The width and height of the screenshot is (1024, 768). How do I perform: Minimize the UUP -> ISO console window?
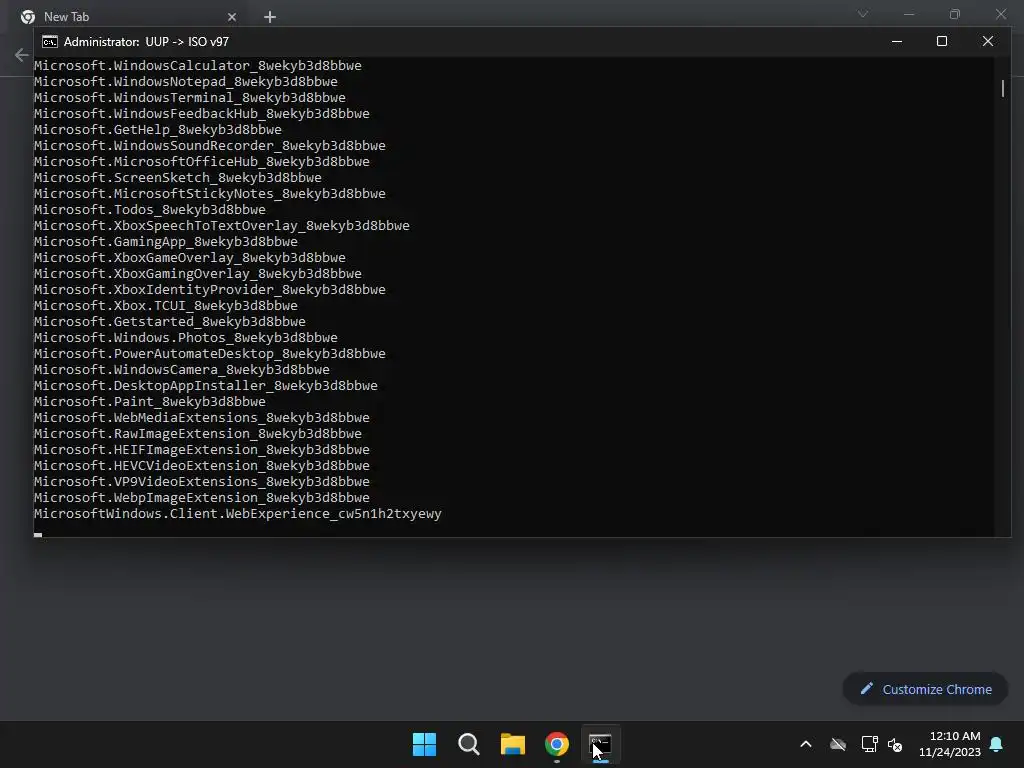tap(897, 41)
